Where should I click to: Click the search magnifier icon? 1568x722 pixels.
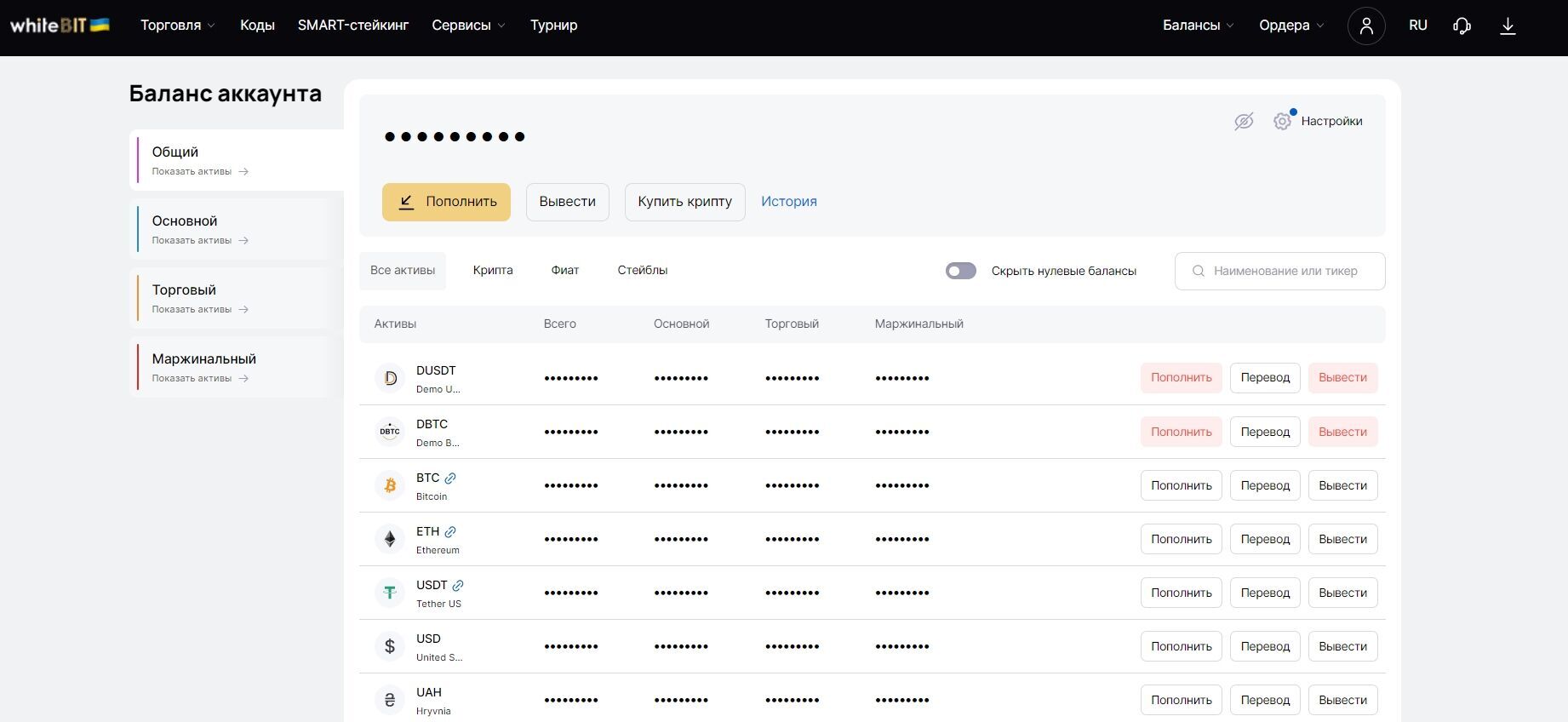tap(1199, 271)
